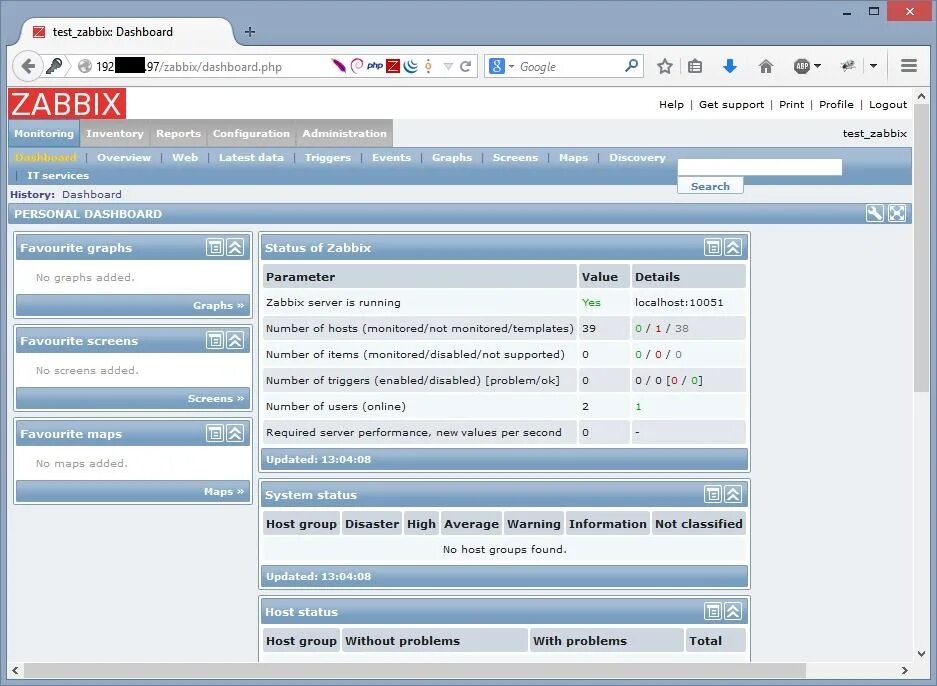Click the Print link

791,104
